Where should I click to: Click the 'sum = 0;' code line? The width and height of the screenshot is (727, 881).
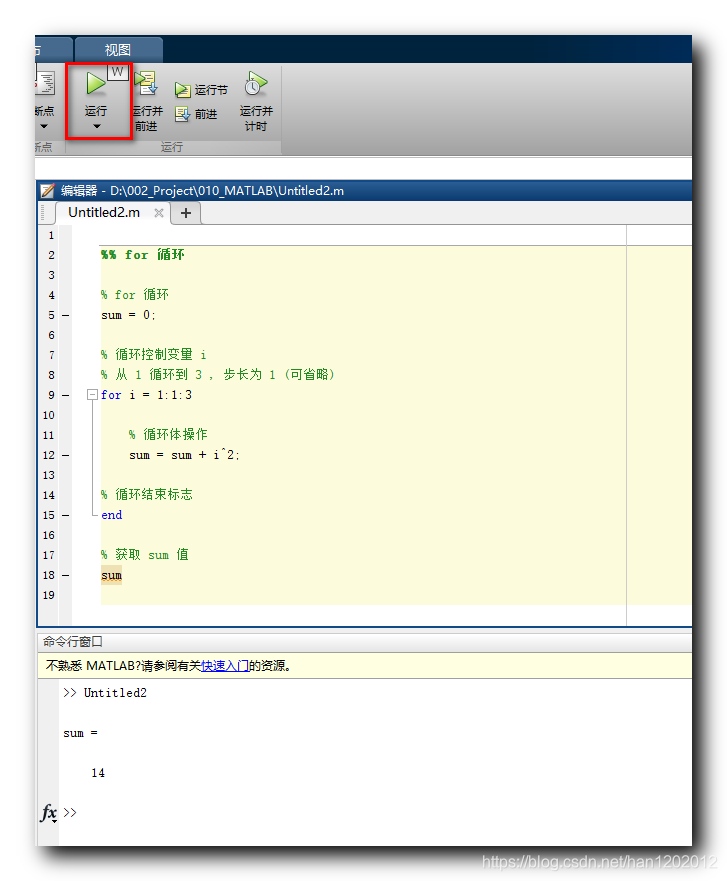pos(128,315)
